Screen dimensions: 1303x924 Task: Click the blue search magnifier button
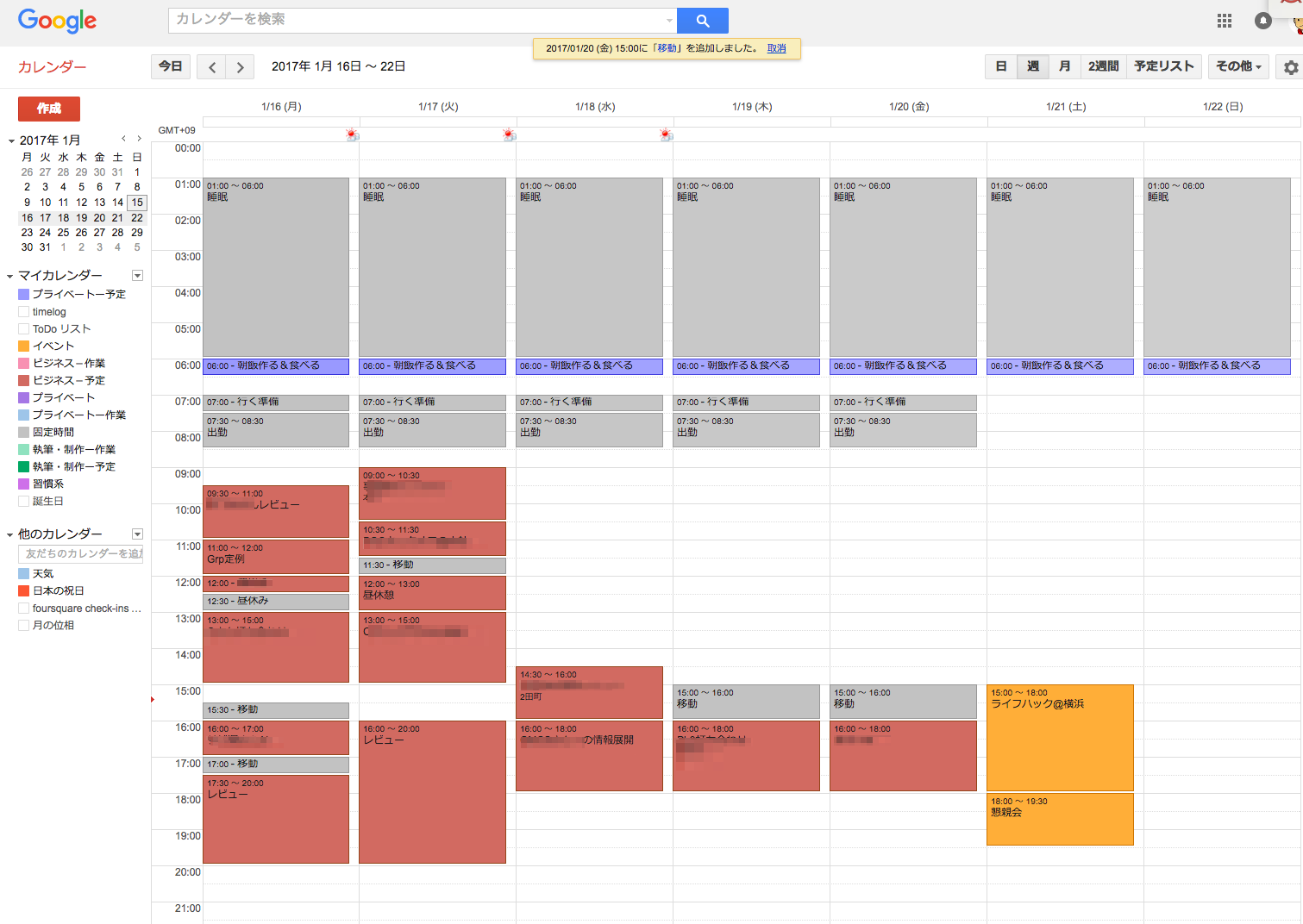[702, 21]
